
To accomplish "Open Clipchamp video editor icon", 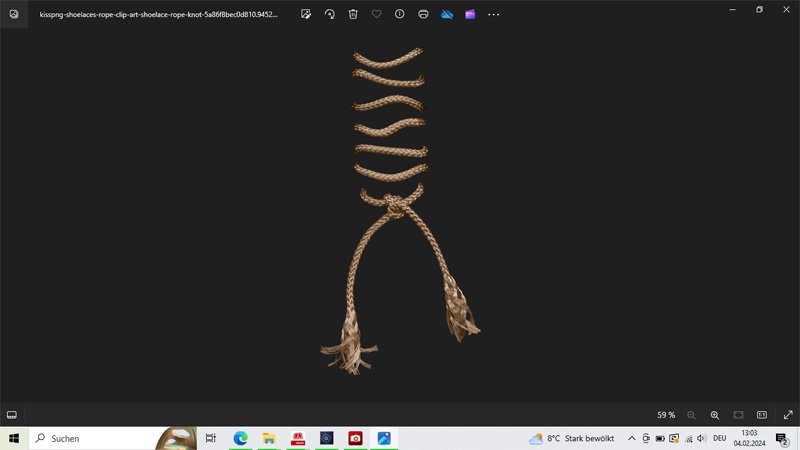I will (470, 15).
